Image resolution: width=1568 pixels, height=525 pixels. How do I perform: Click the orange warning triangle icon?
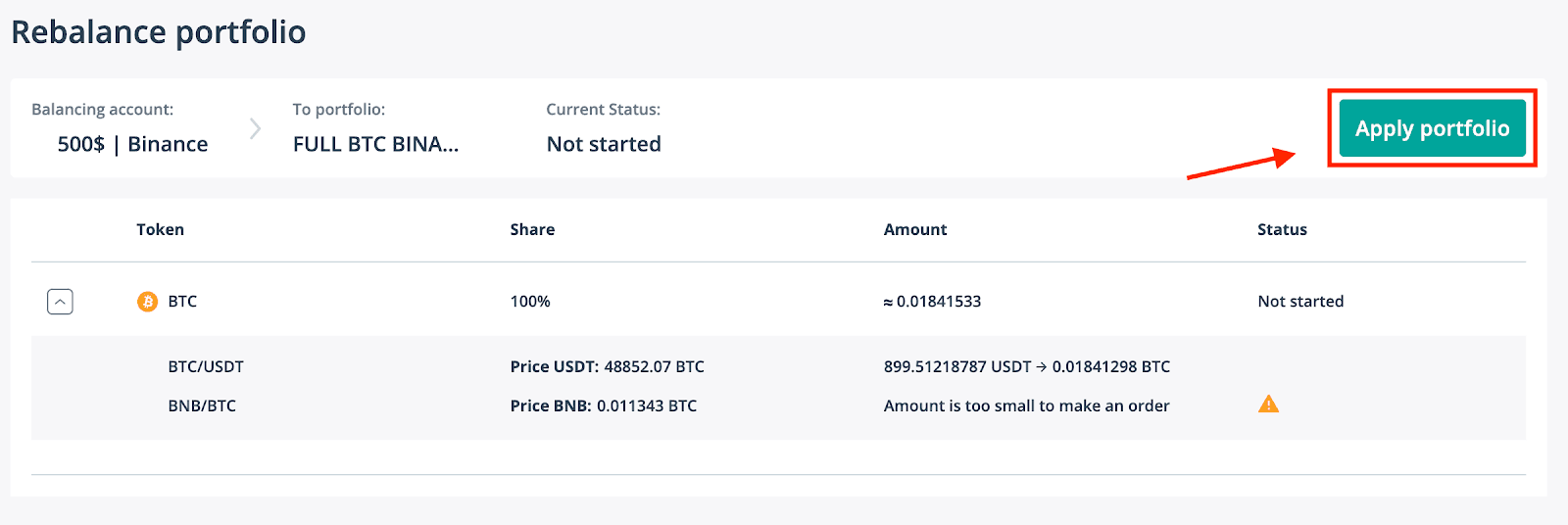(x=1268, y=404)
